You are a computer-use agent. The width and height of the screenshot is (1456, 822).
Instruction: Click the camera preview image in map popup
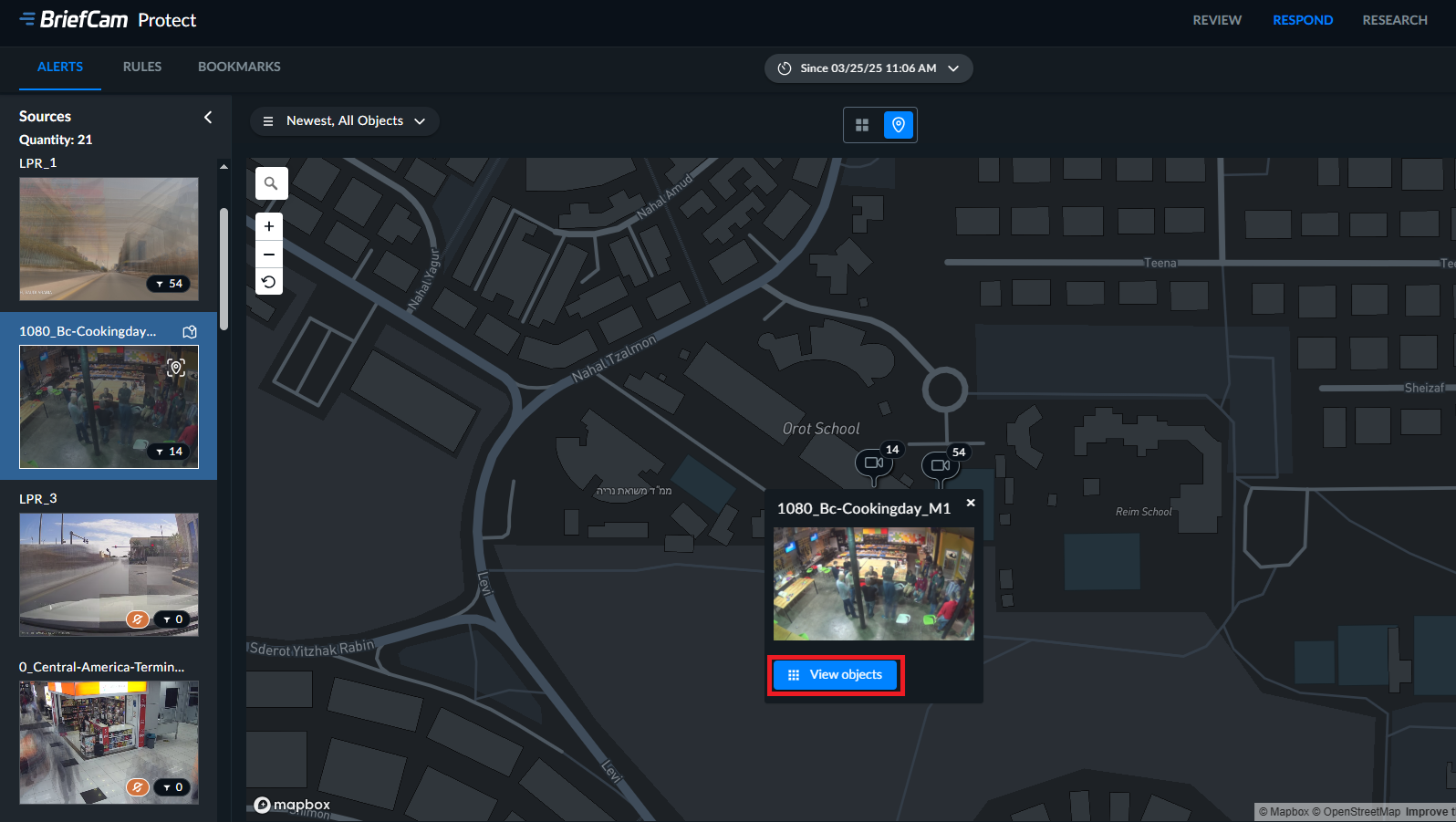tap(874, 584)
